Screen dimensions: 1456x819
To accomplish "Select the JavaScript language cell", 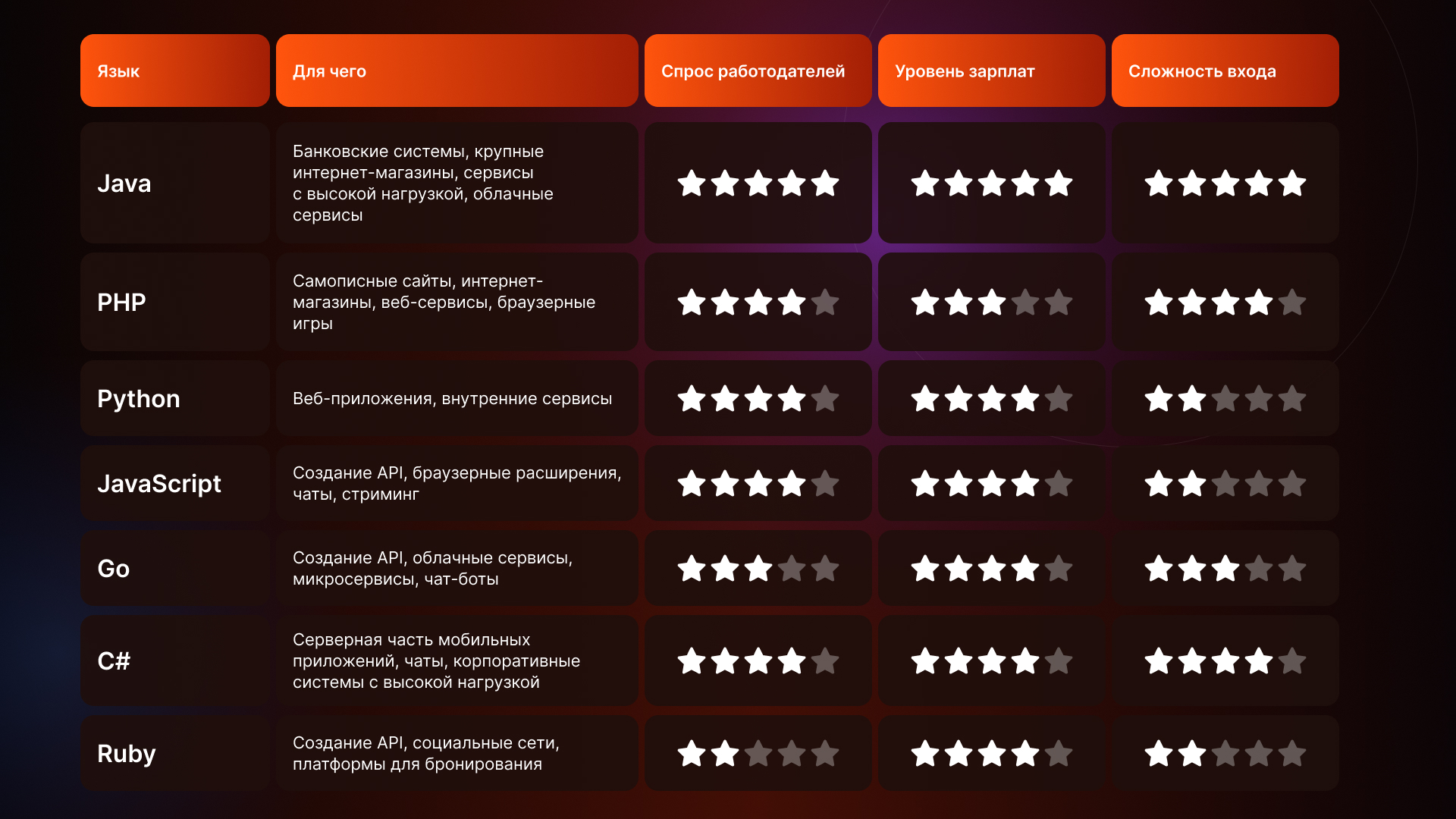I will (175, 483).
